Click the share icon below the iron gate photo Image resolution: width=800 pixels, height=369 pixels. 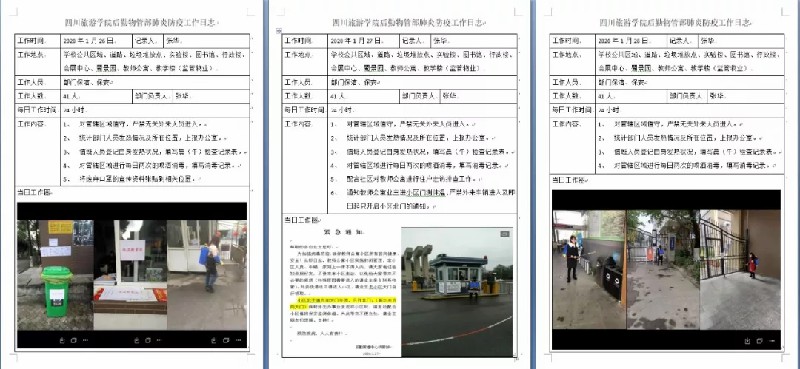click(747, 341)
